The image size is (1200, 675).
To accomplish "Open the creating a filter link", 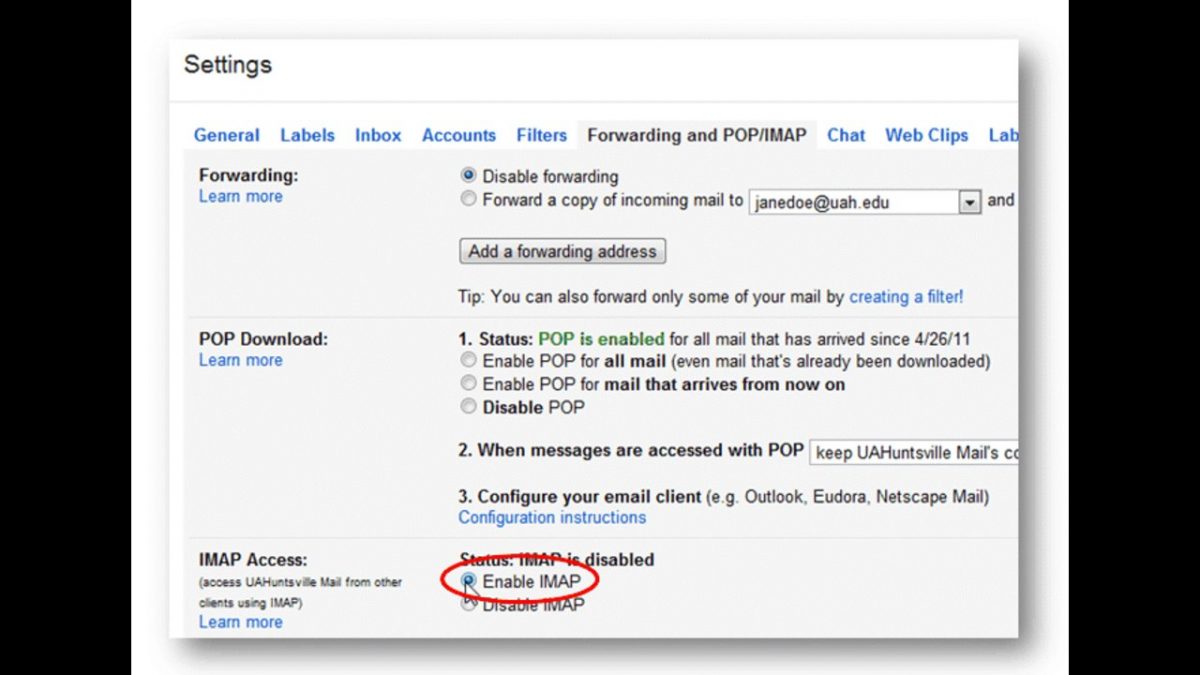I will 905,296.
